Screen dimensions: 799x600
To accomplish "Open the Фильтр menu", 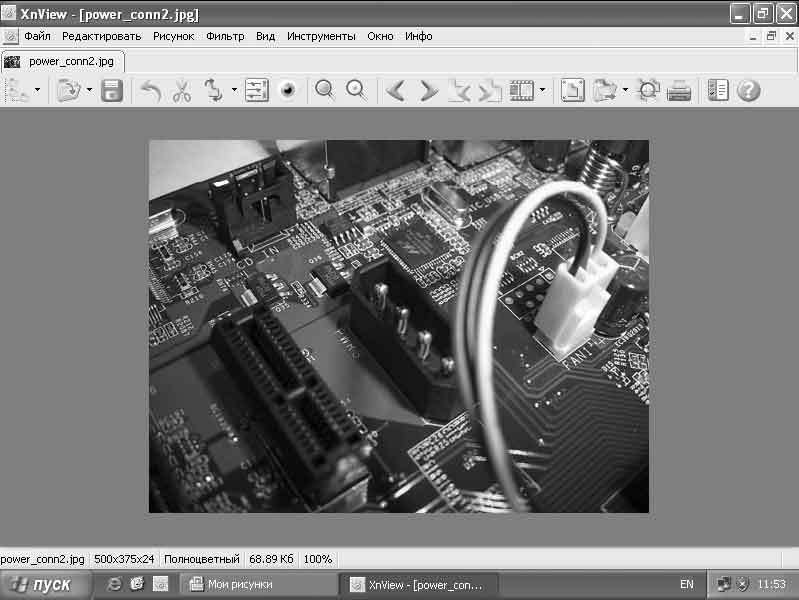I will pos(225,36).
